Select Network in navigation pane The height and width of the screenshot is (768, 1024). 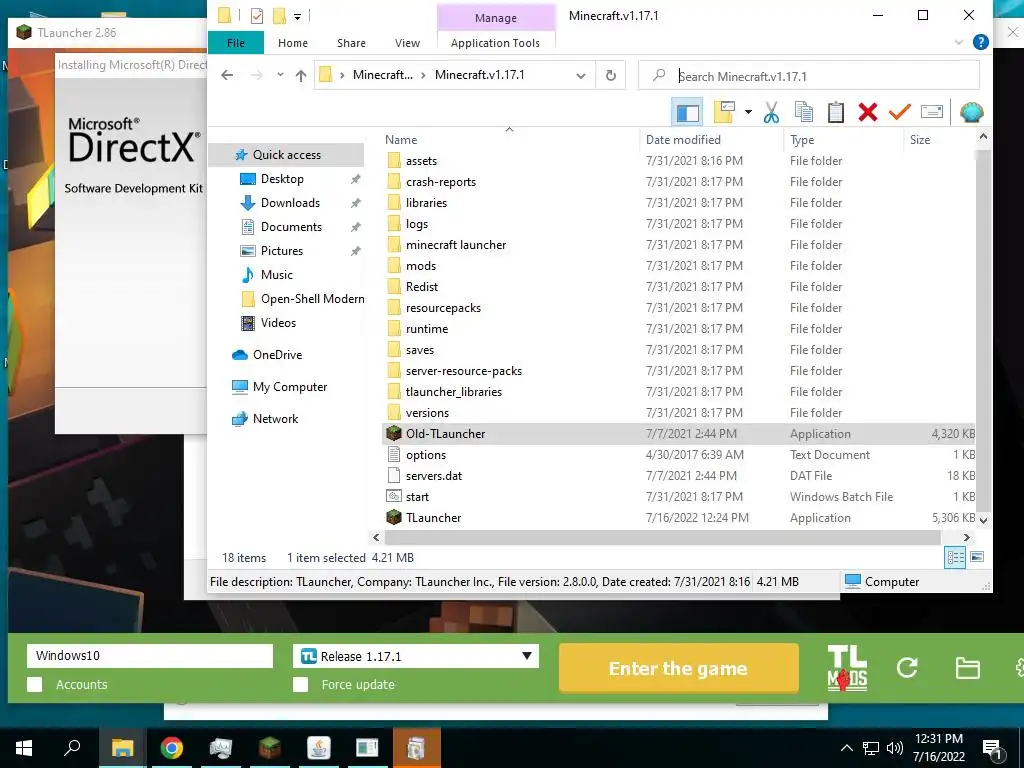click(275, 419)
